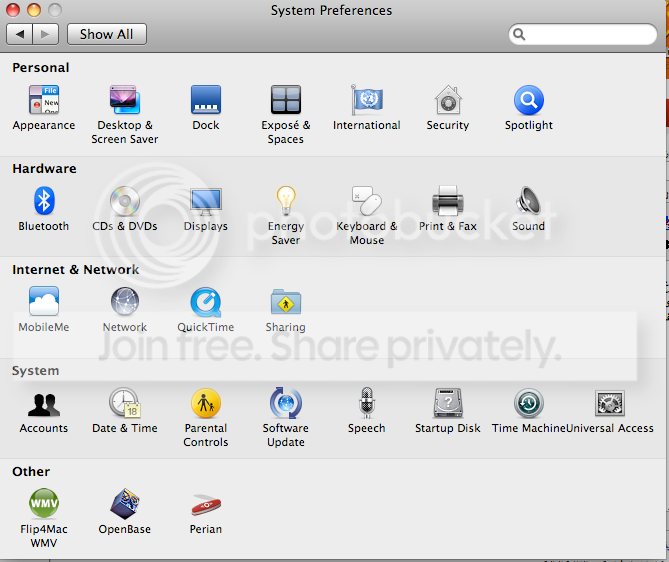669x562 pixels.
Task: Click the Show All button
Action: (x=107, y=34)
